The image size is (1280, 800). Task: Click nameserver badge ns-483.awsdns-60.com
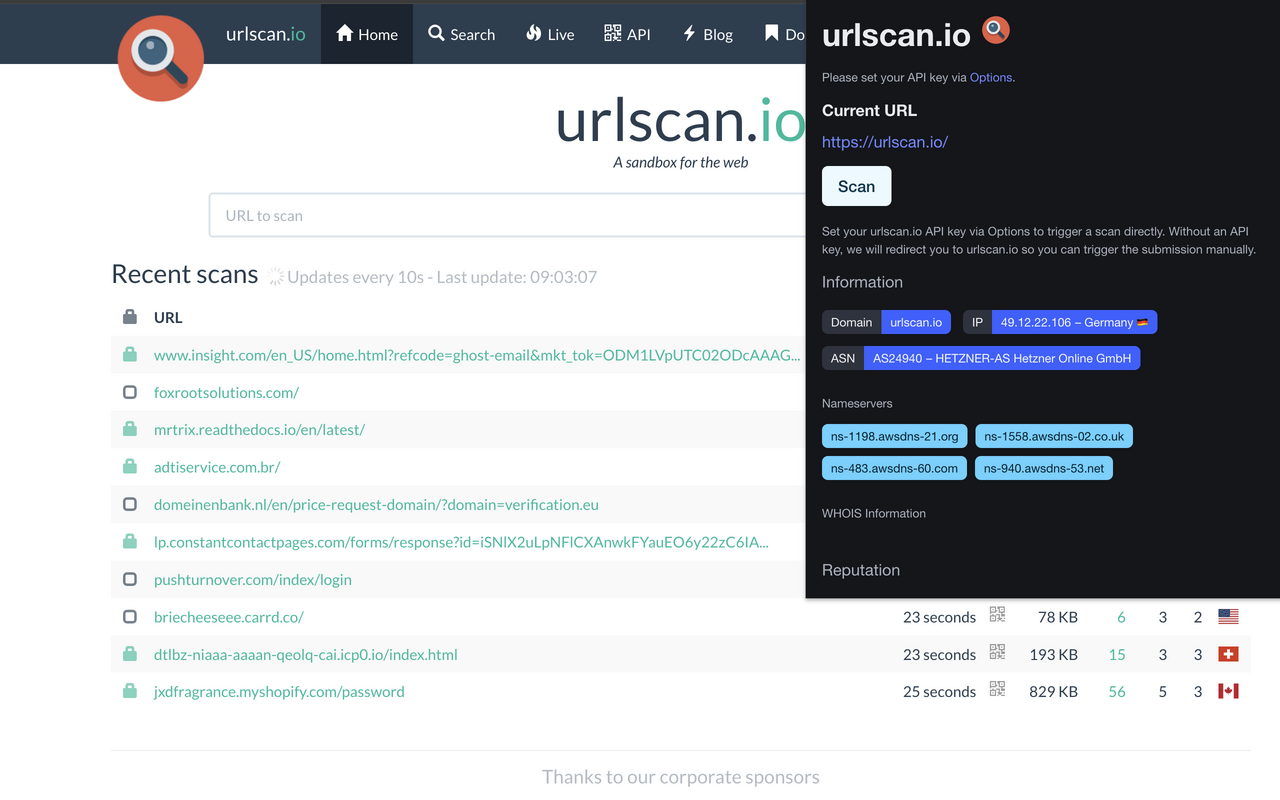[x=893, y=467]
